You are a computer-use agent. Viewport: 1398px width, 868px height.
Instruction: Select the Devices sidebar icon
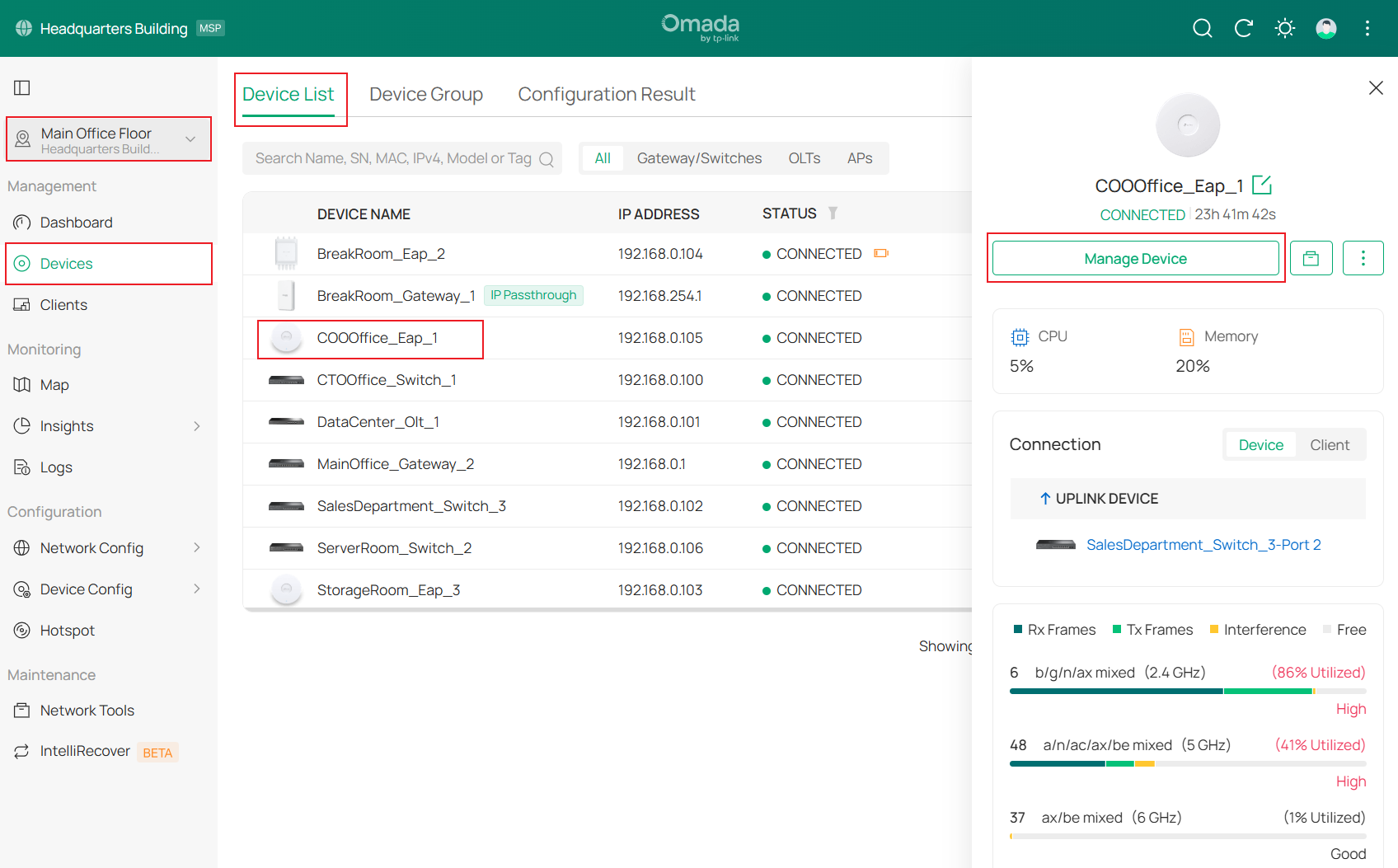23,263
